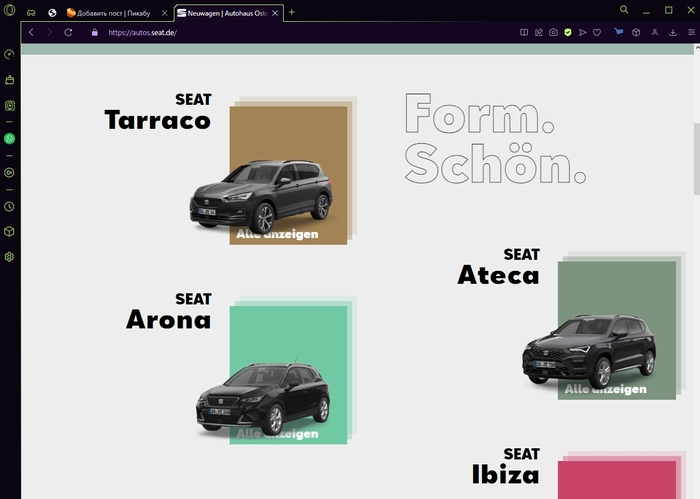
Task: Add page to bookmarks heart icon
Action: pyautogui.click(x=597, y=32)
